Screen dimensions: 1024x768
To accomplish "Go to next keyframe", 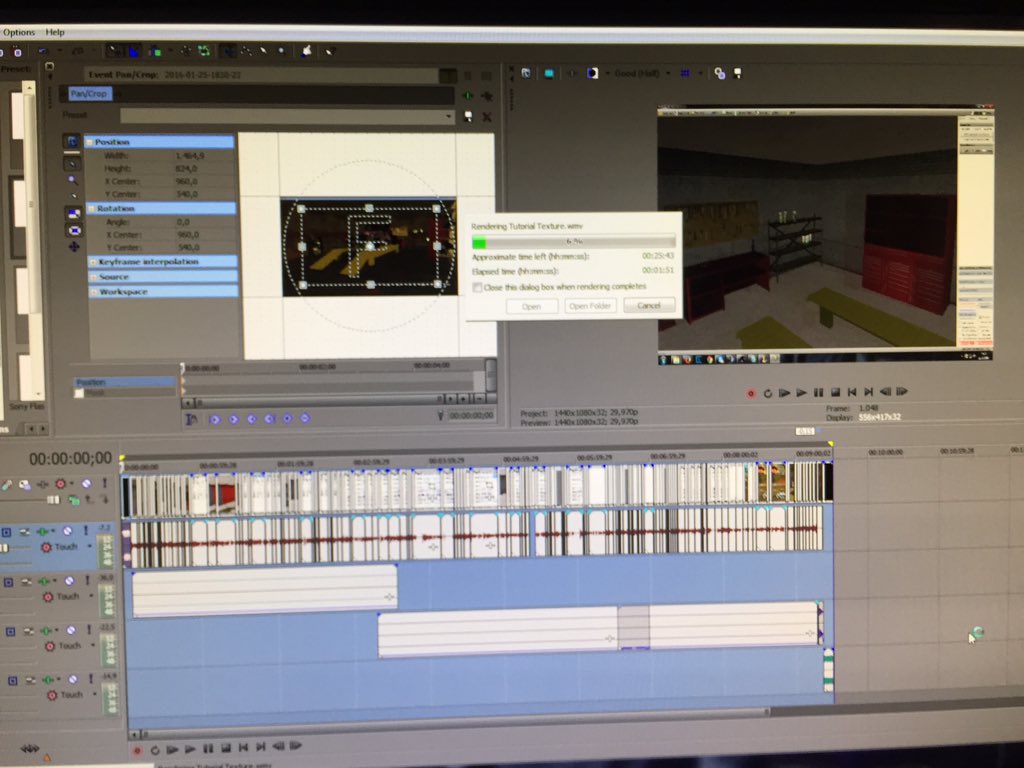I will pyautogui.click(x=251, y=419).
